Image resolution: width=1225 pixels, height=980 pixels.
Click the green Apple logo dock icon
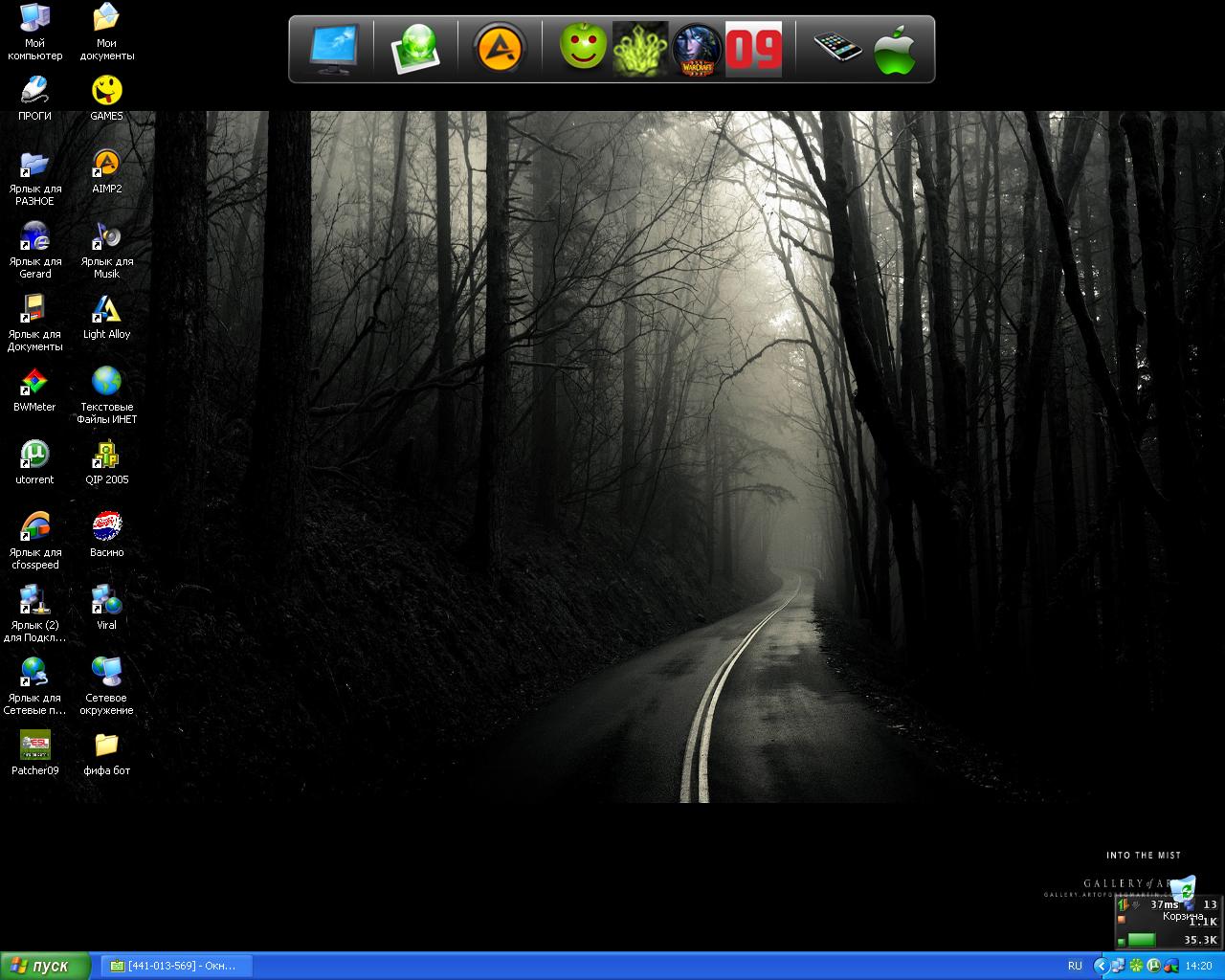(x=896, y=49)
